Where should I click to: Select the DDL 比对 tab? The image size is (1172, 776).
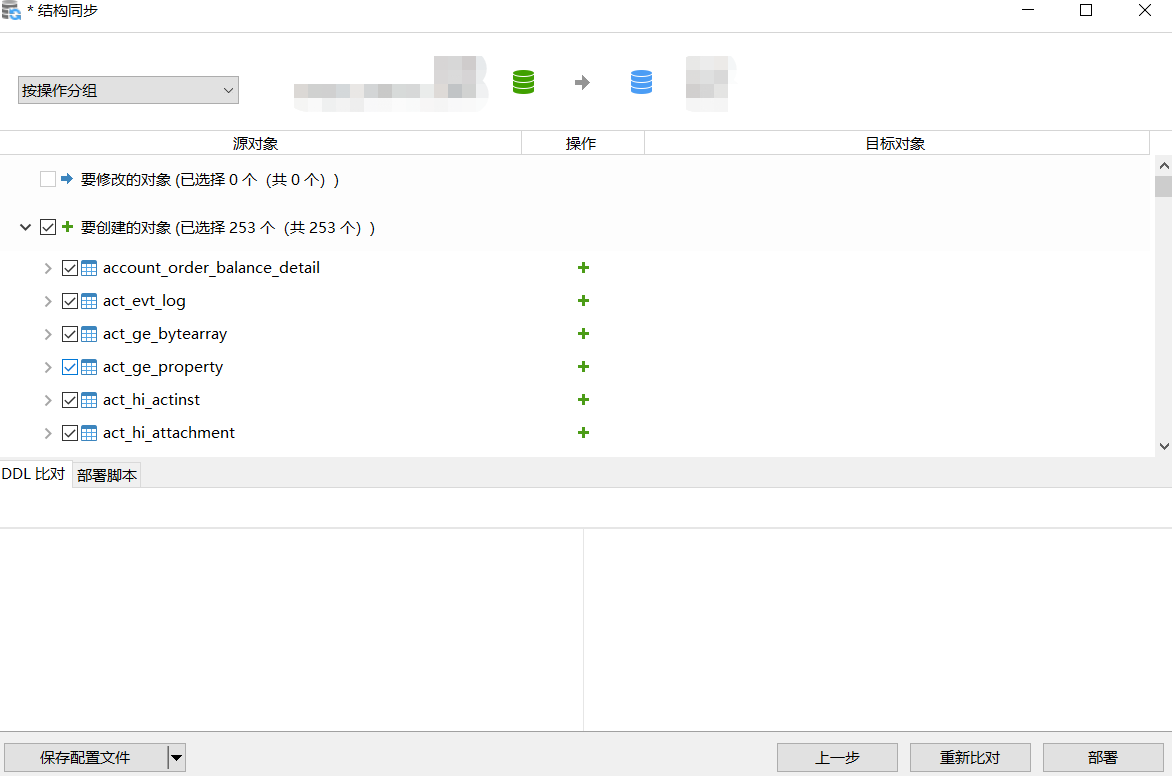[x=34, y=474]
